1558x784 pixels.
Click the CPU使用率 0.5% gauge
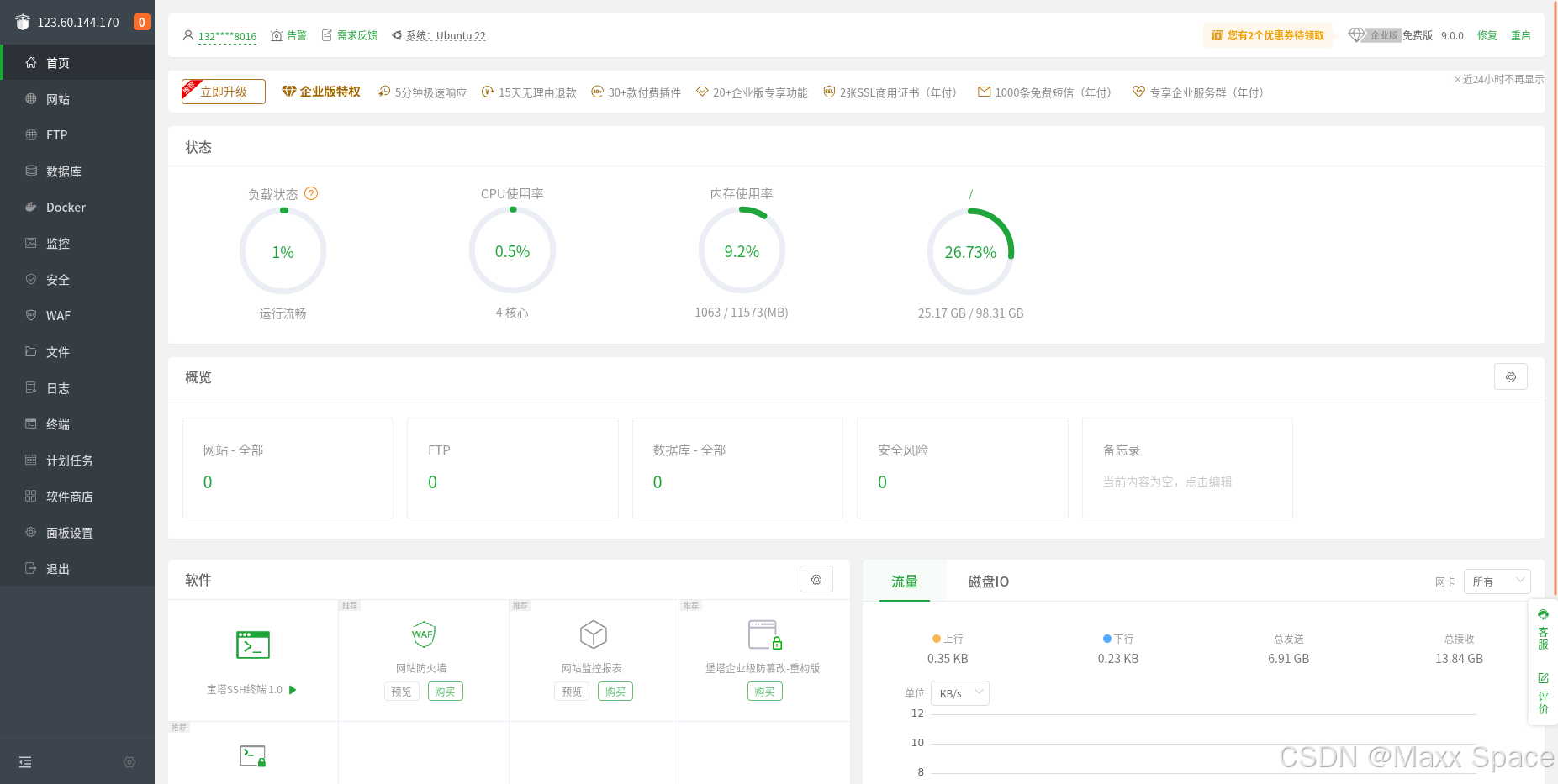pos(512,251)
